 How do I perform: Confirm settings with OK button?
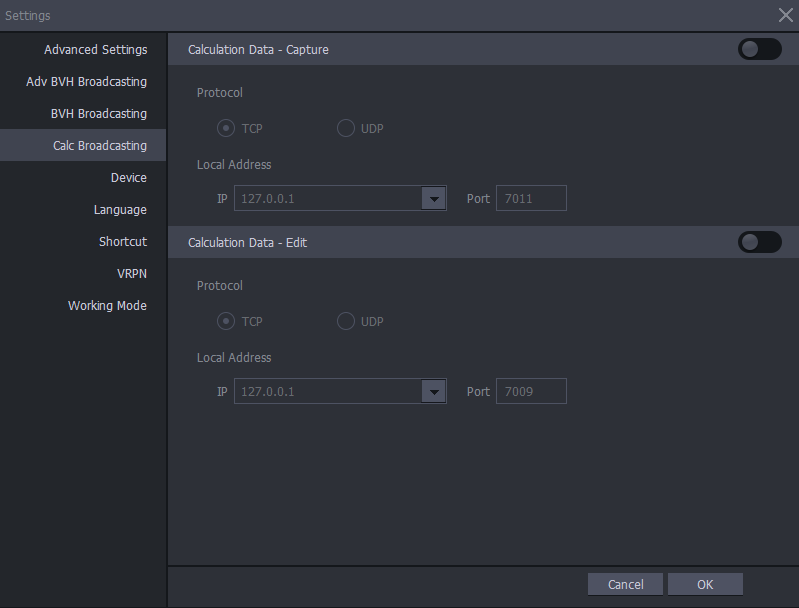705,584
